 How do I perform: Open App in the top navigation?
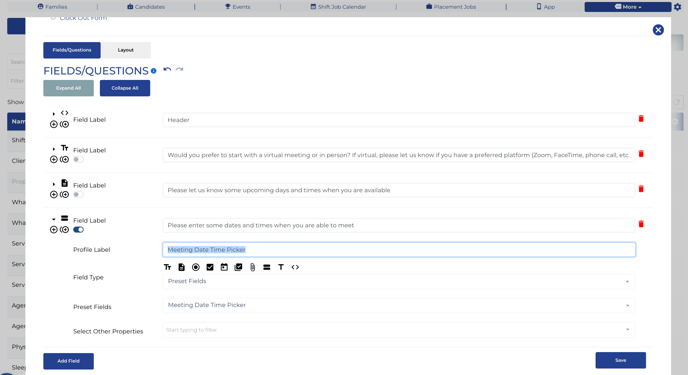(545, 7)
